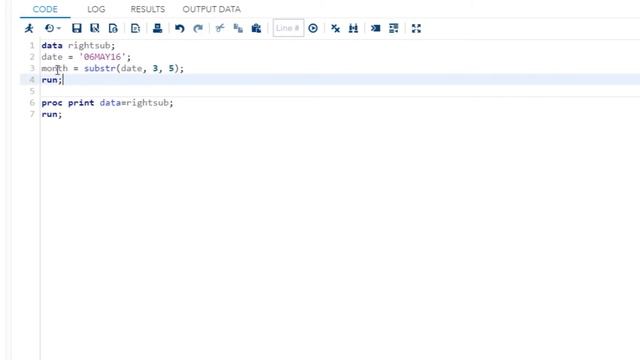Open the OUTPUT DATA tab
Viewport: 640px width, 360px height.
pos(211,9)
